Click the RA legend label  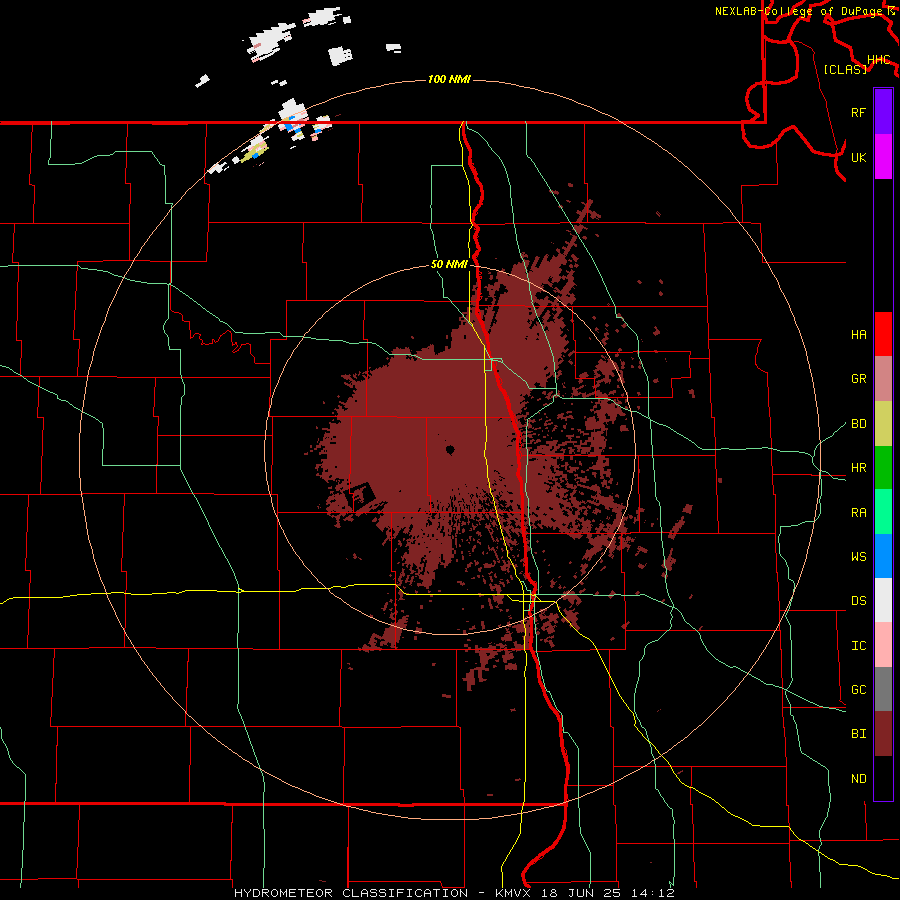[x=858, y=513]
